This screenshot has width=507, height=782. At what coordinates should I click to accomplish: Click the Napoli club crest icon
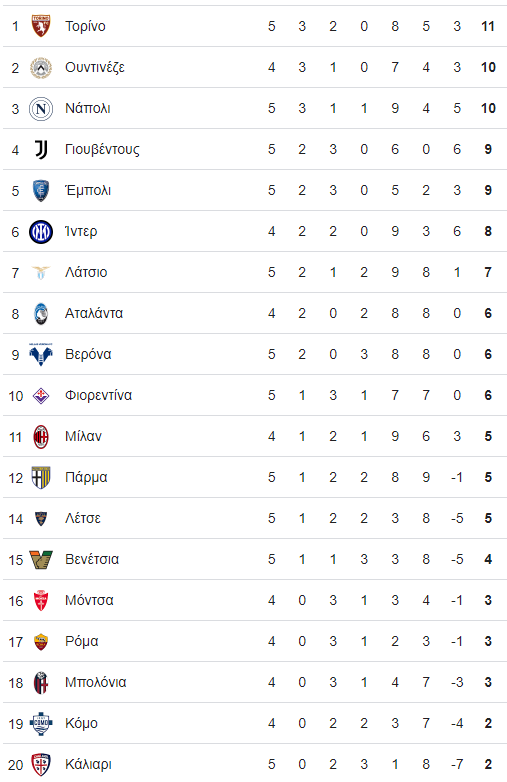pyautogui.click(x=41, y=108)
